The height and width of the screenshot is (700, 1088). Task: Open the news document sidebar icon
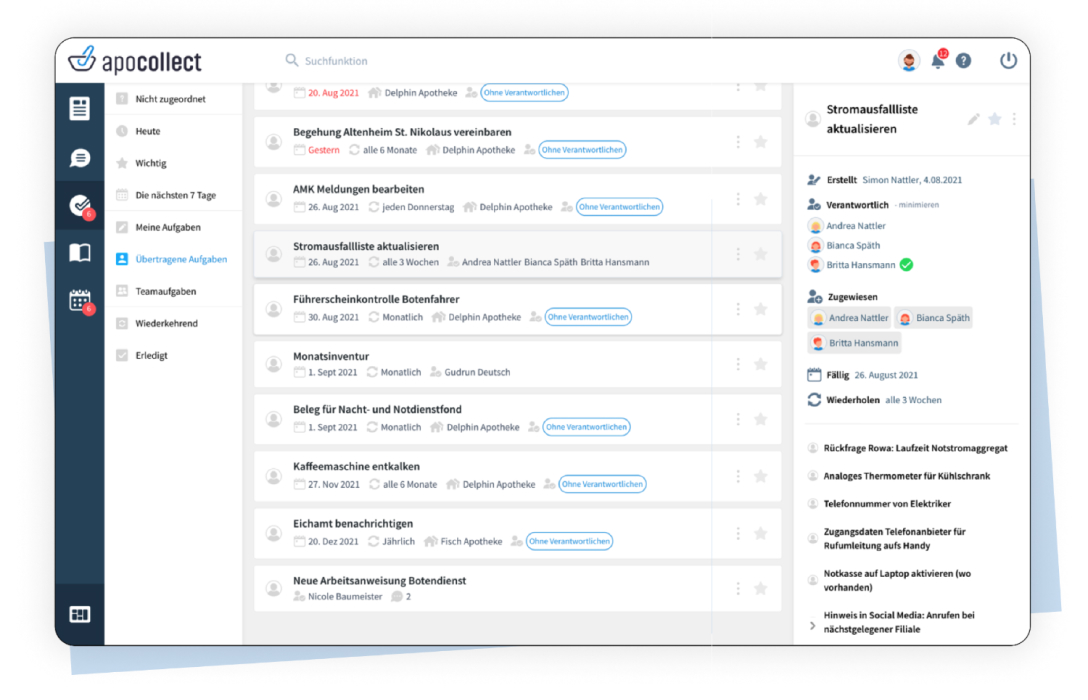79,109
